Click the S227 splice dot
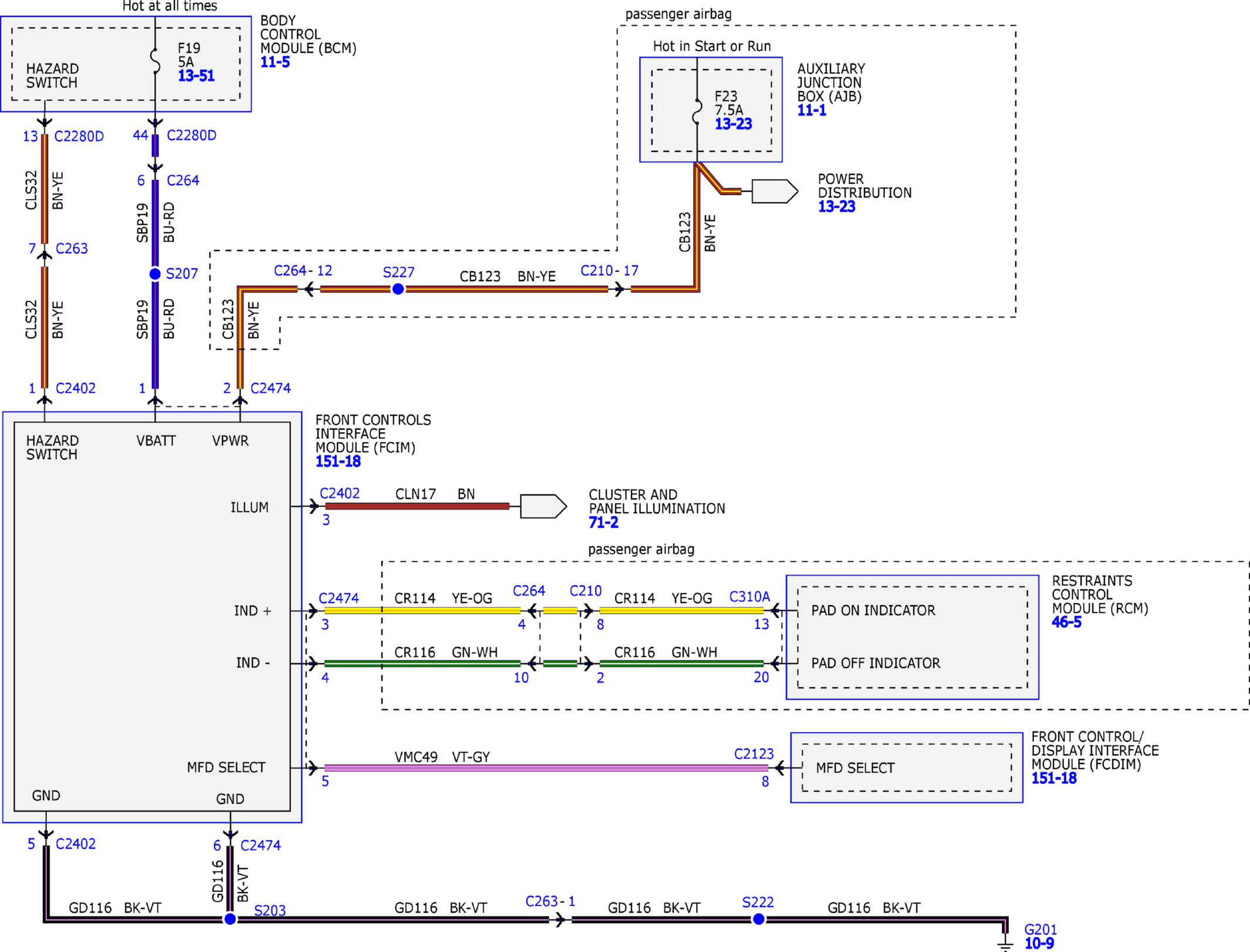Image resolution: width=1250 pixels, height=952 pixels. (398, 289)
